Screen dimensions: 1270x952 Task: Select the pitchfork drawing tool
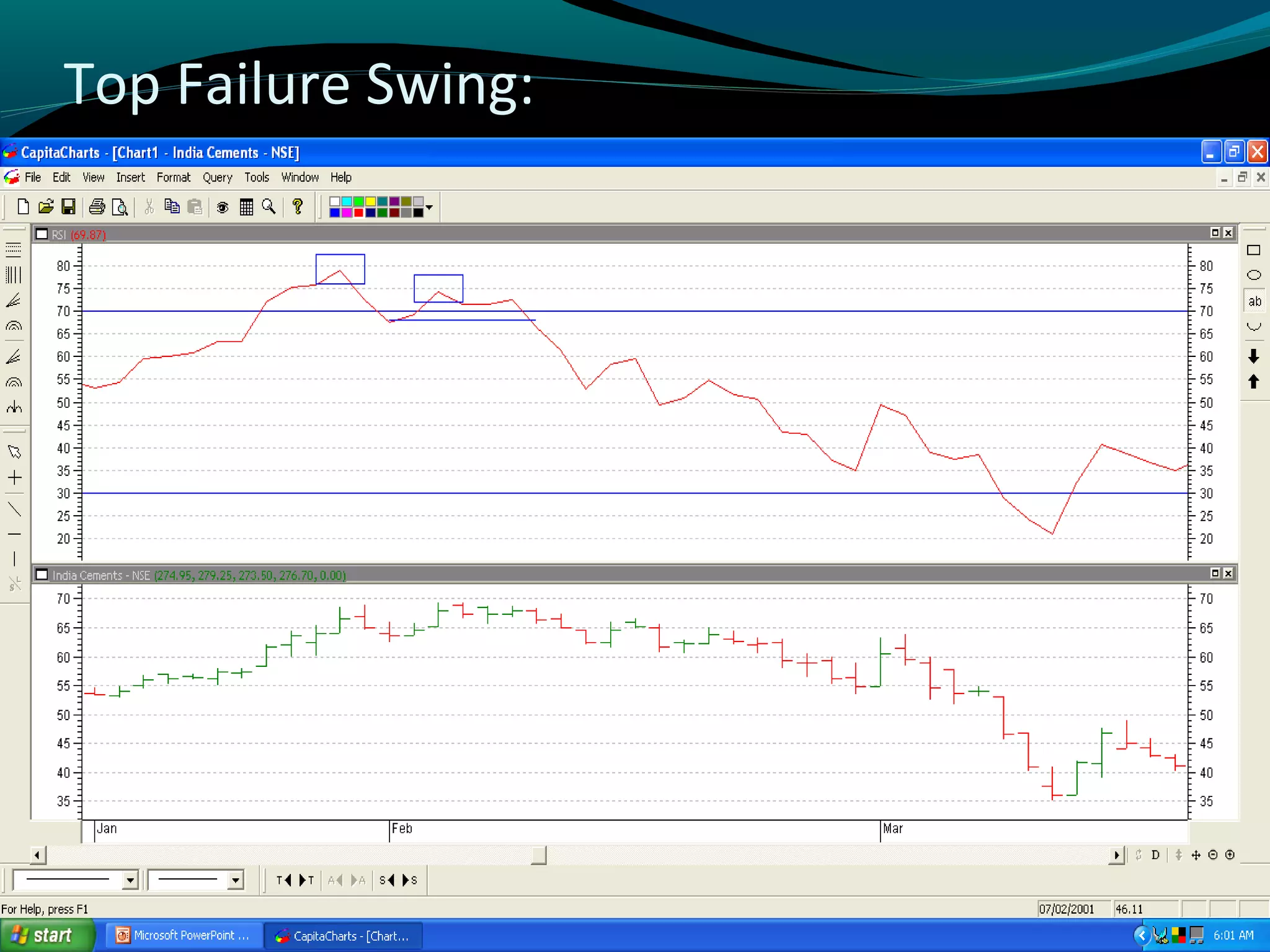click(x=14, y=407)
